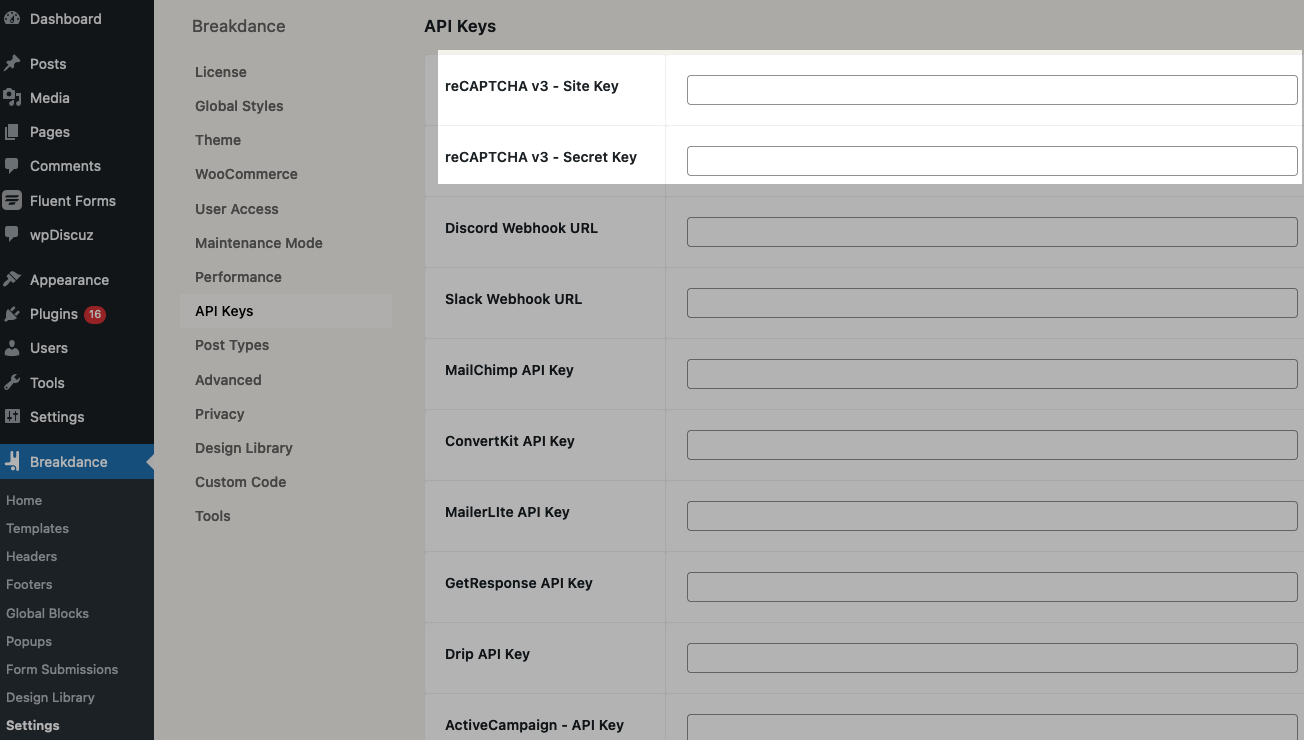Click the Users person icon
Viewport: 1304px width, 740px height.
[x=12, y=348]
